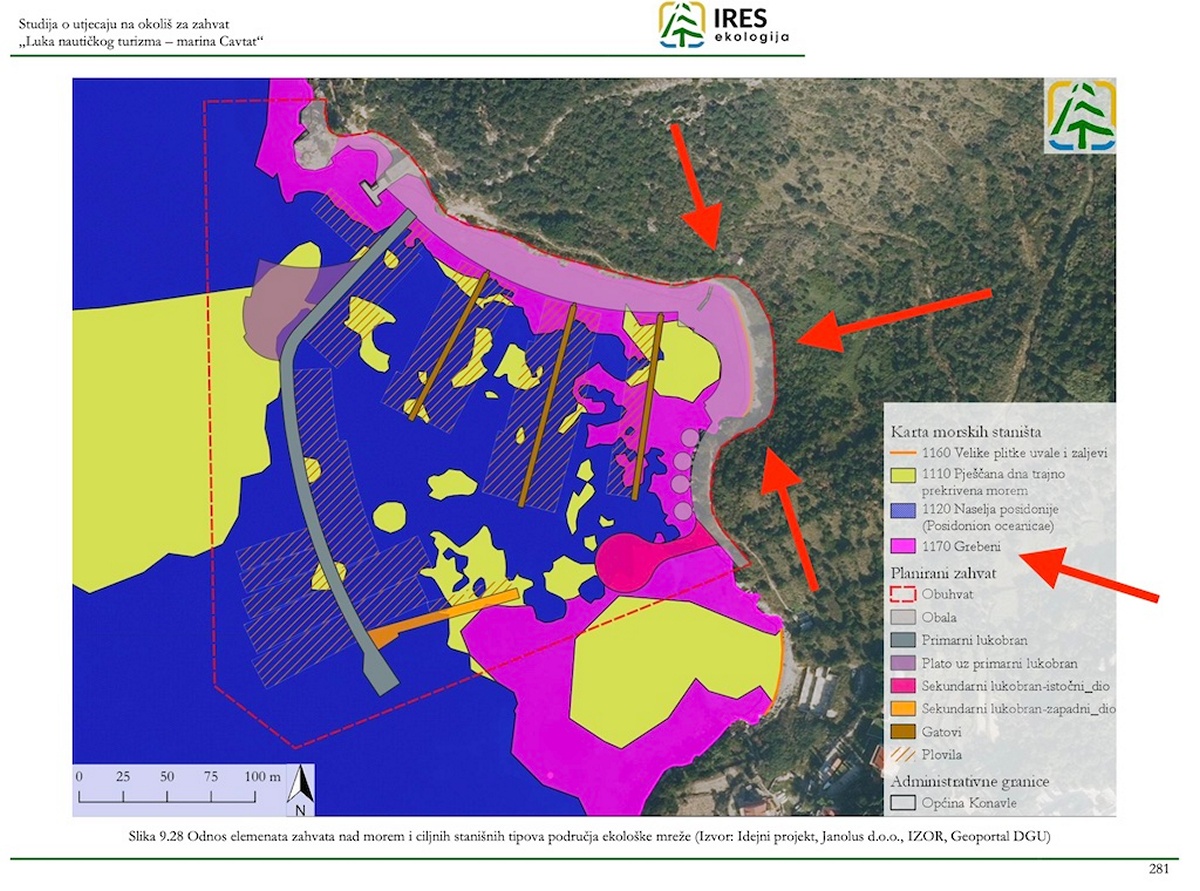Click the north arrow compass symbol
Screen dimensions: 1200x891
300,790
